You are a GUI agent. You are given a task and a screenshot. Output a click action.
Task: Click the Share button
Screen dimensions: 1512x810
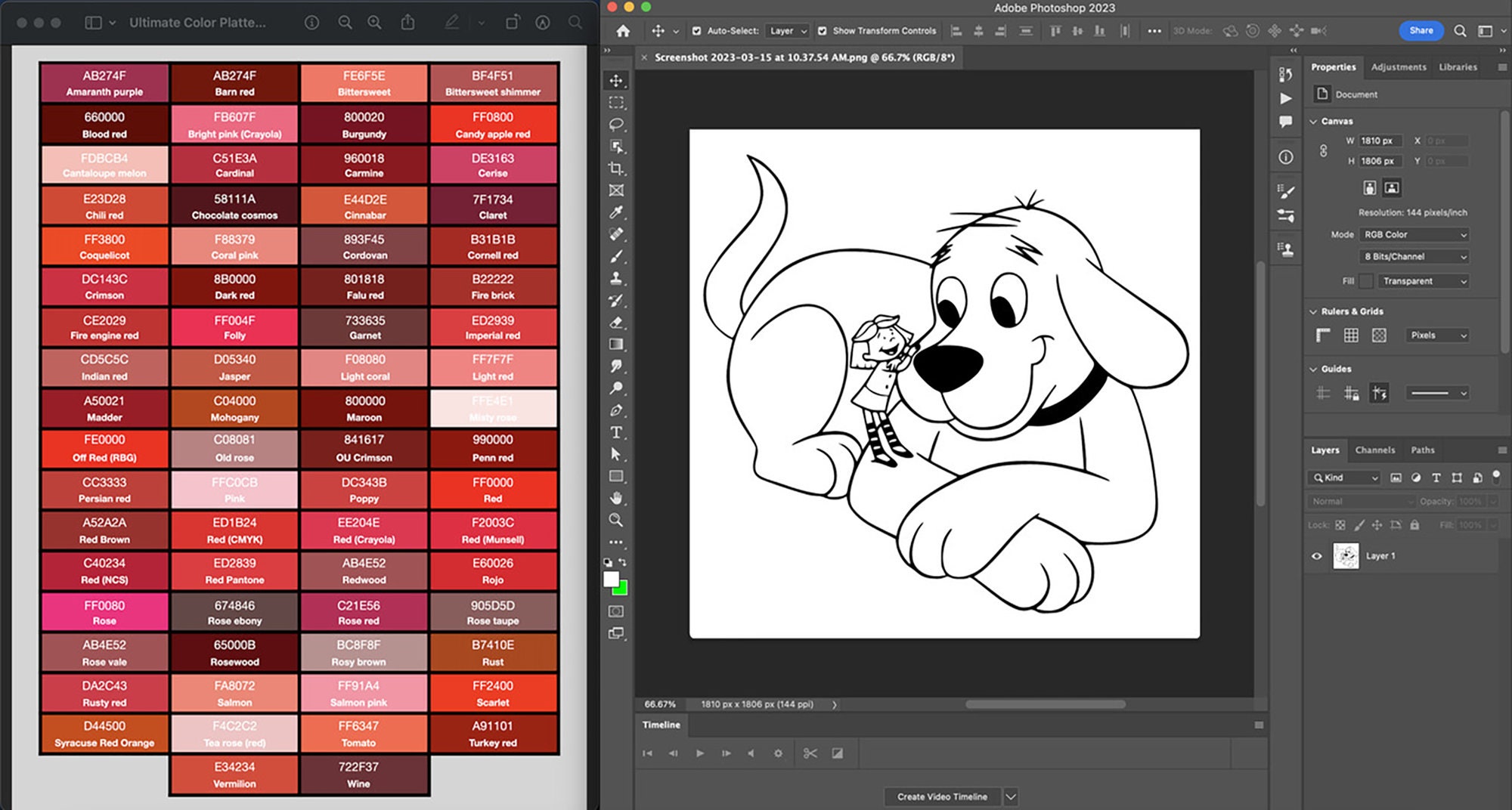pyautogui.click(x=1421, y=30)
